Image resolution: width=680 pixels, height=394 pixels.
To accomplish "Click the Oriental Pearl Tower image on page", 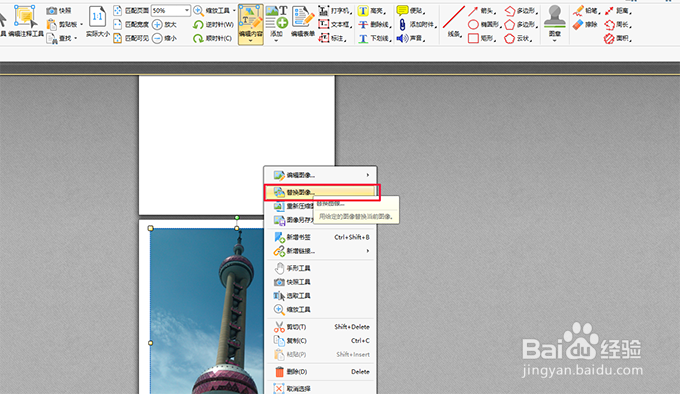I will [x=207, y=311].
